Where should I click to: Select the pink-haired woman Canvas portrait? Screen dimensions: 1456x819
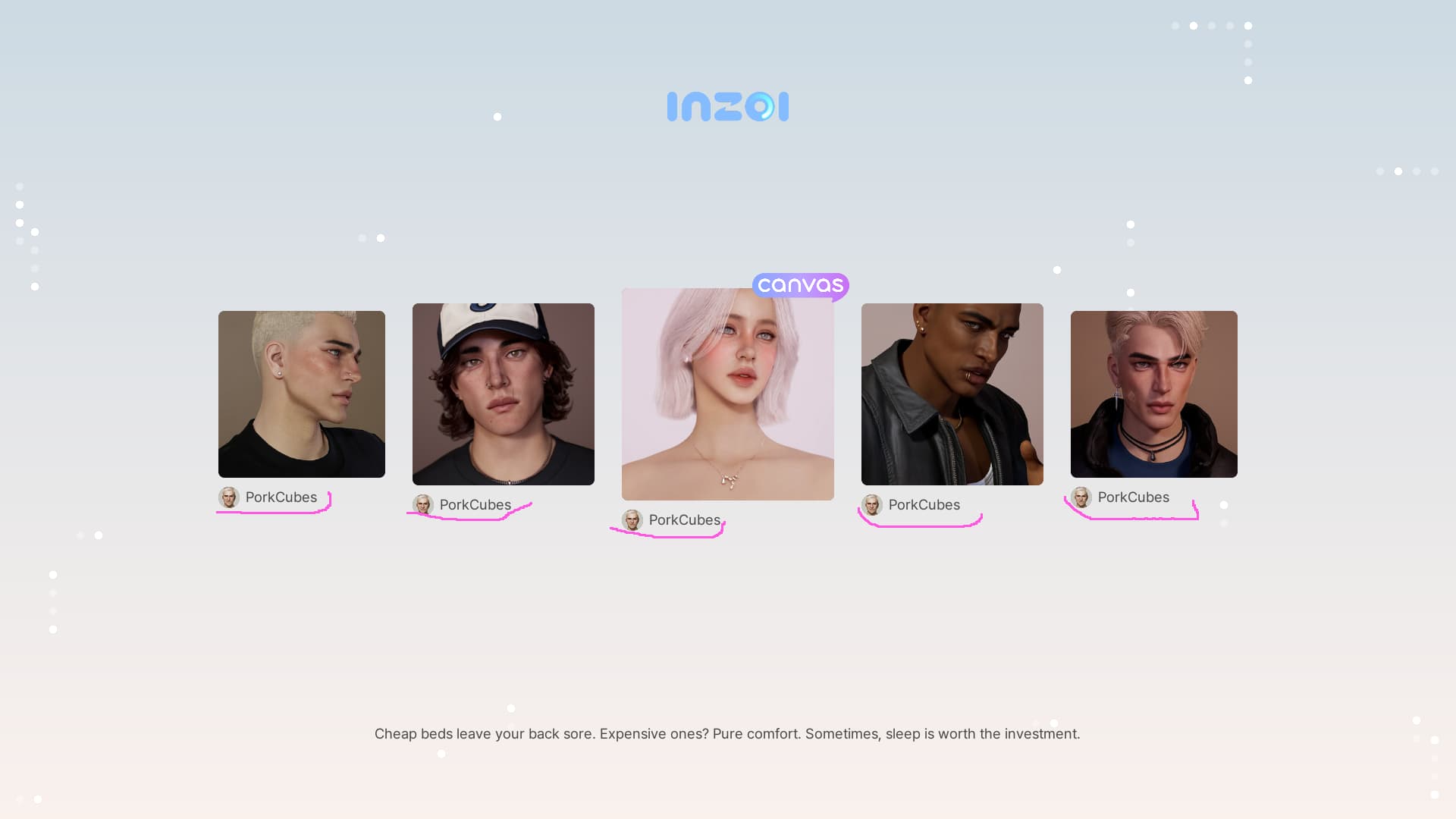(728, 394)
